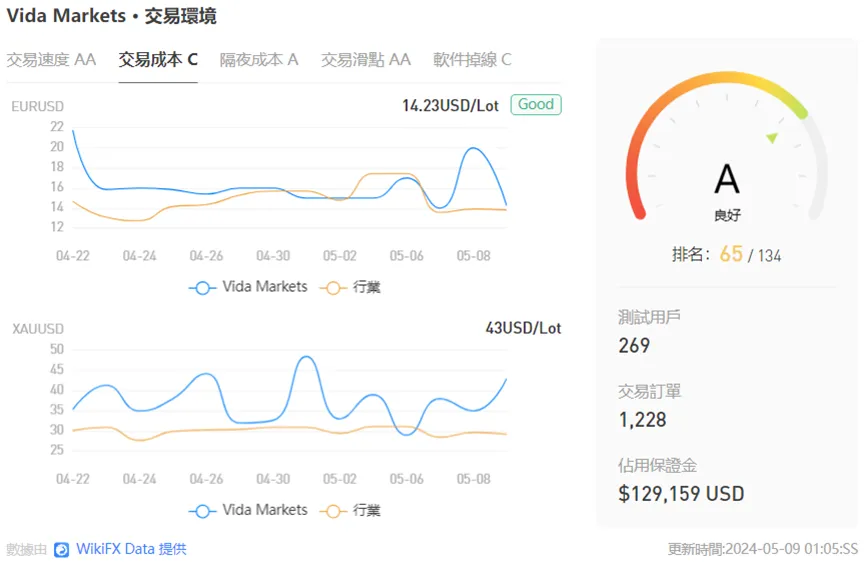Click the WikiFX Data 提供 link
865x563 pixels.
pos(131,549)
